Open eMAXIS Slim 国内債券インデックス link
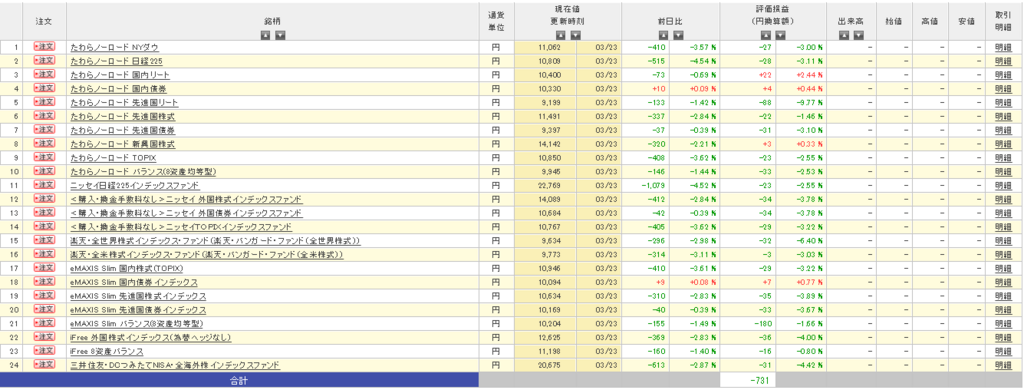This screenshot has height=390, width=1024. 133,282
